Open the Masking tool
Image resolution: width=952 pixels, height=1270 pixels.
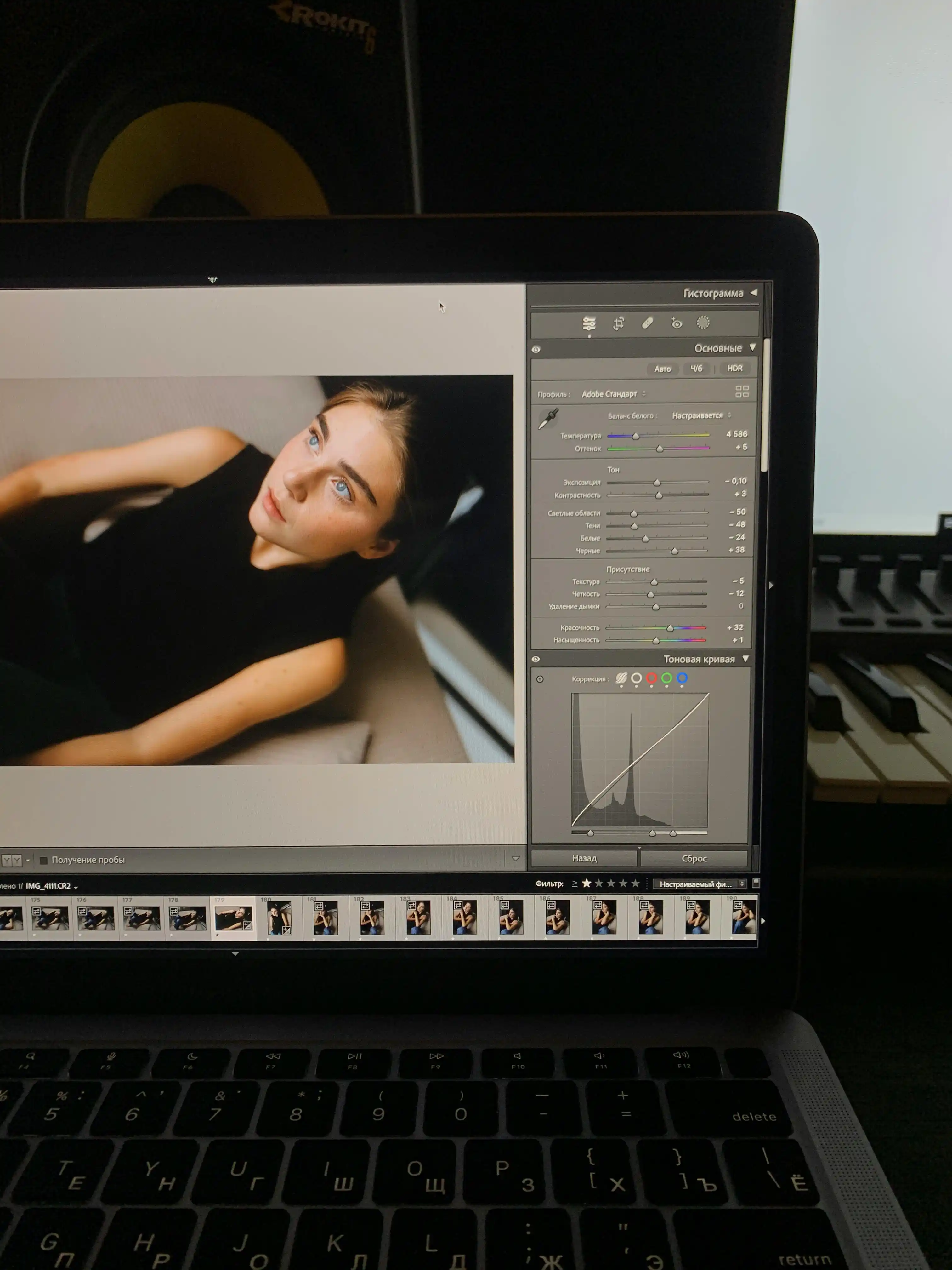703,323
